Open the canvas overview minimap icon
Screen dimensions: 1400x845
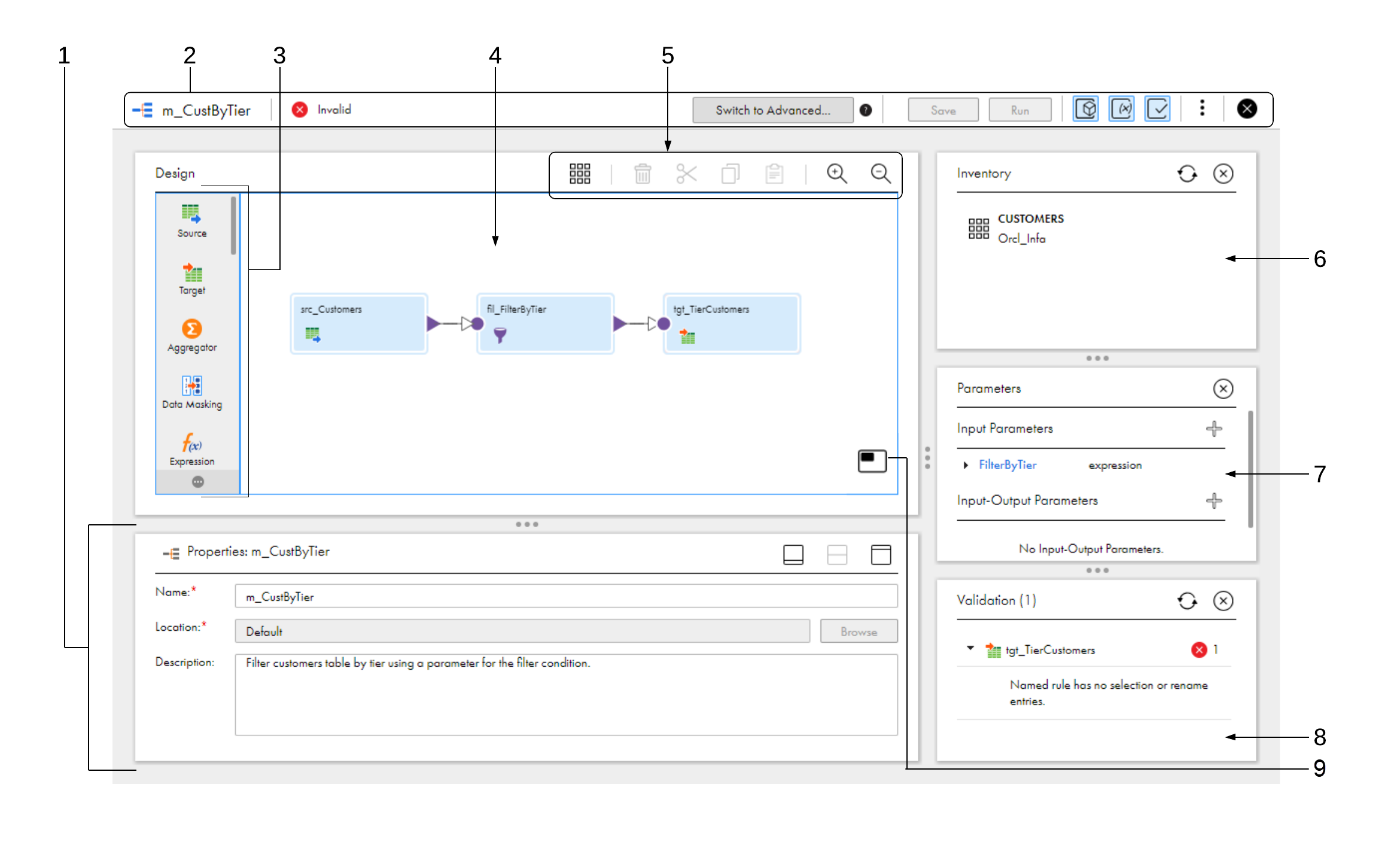click(872, 461)
